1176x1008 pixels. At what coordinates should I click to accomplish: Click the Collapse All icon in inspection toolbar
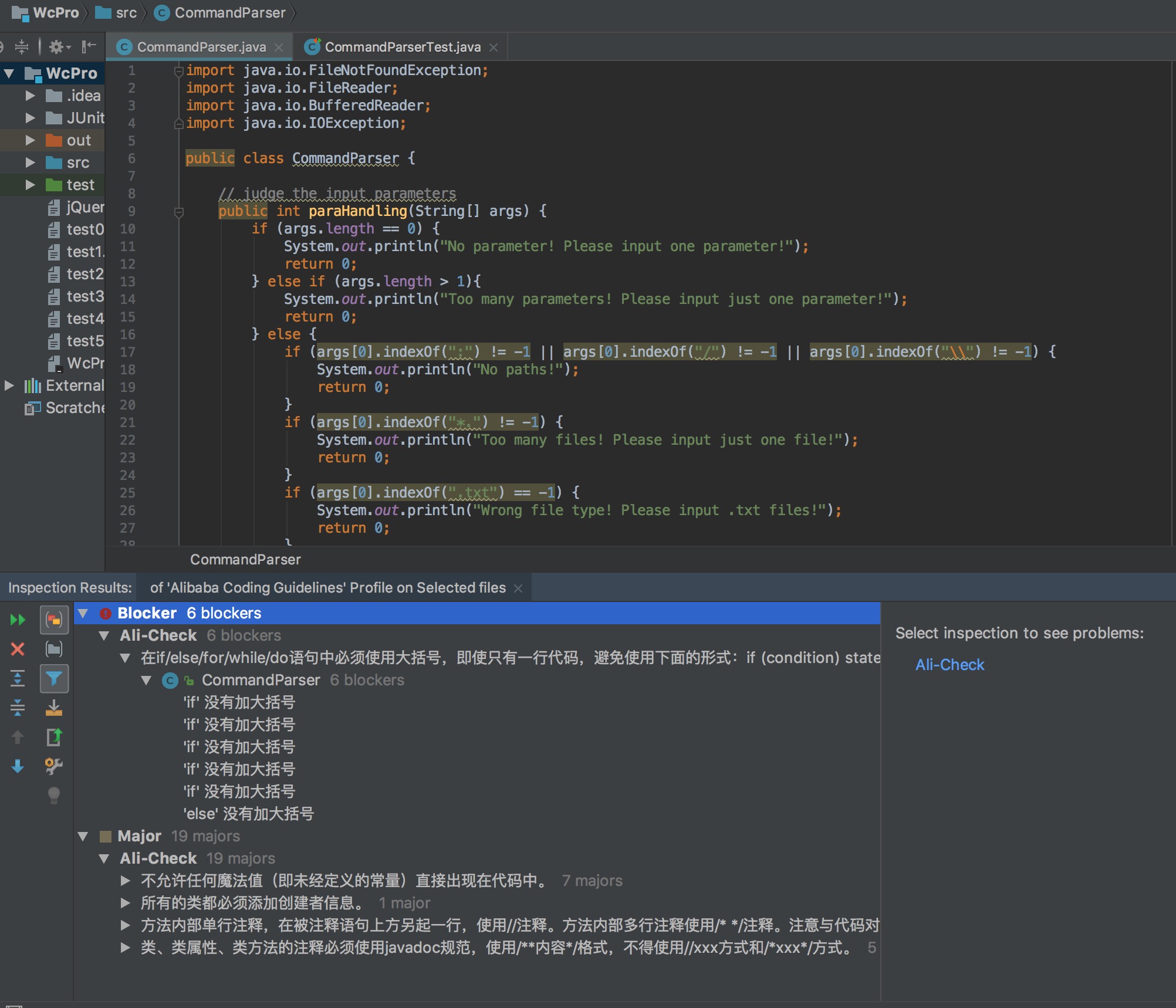(x=18, y=708)
